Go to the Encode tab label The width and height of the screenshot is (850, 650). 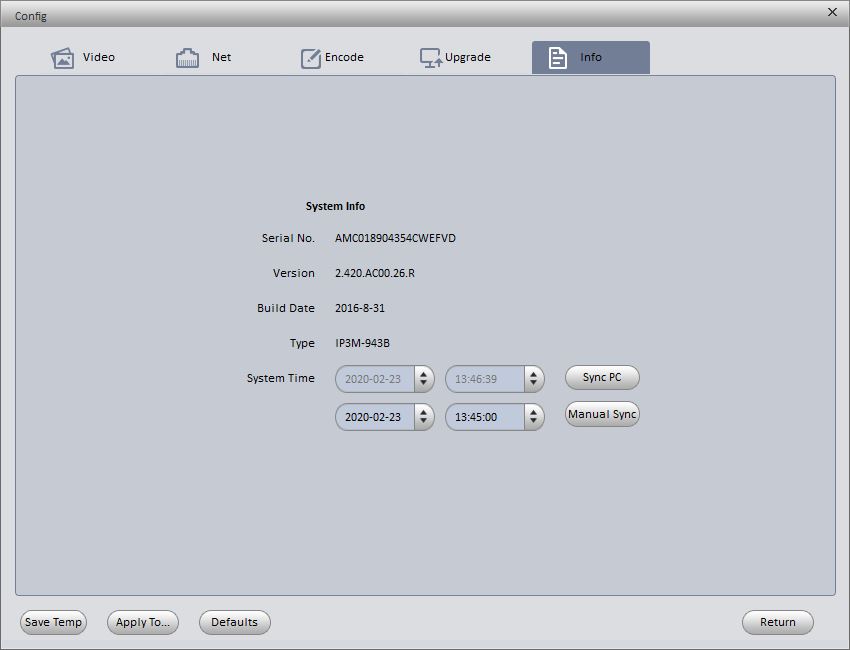(344, 57)
